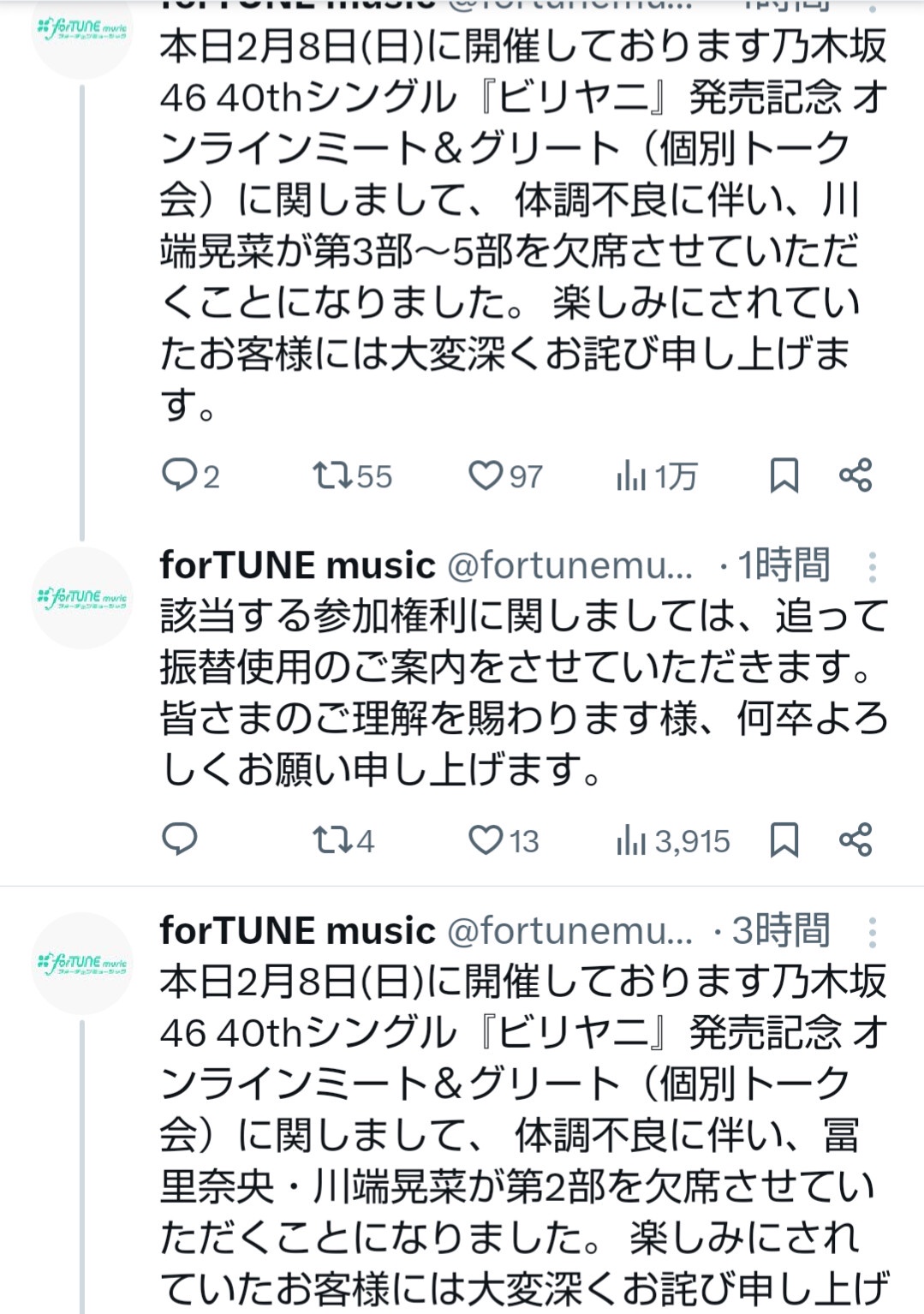Open forTUNE music profile from 3時間 tweet
The image size is (924, 1314).
297,930
